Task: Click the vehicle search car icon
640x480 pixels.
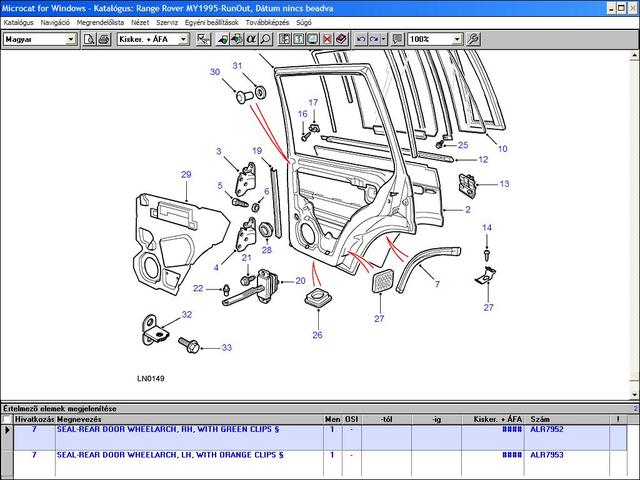Action: (222, 39)
